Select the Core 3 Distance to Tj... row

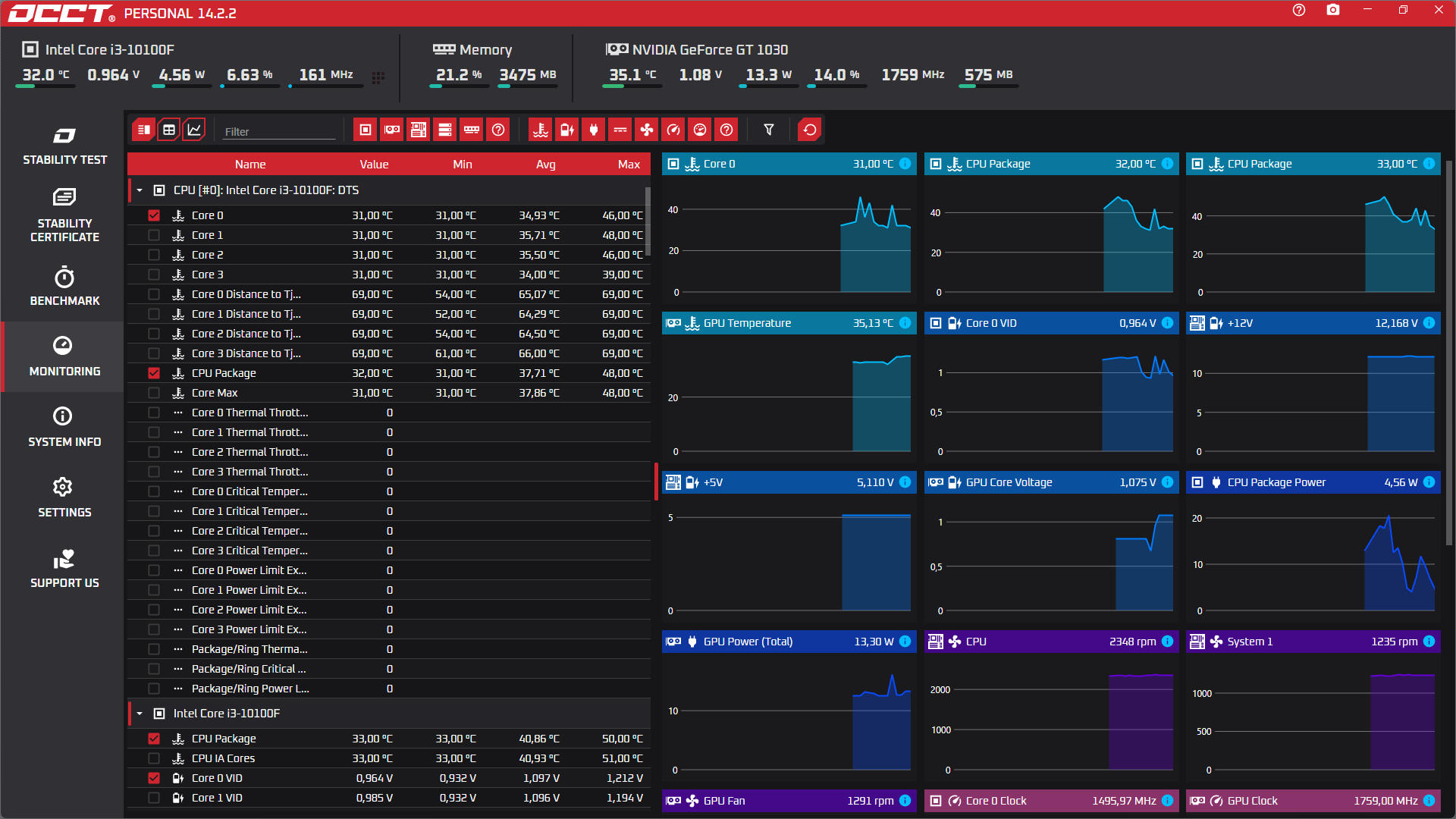pos(389,353)
